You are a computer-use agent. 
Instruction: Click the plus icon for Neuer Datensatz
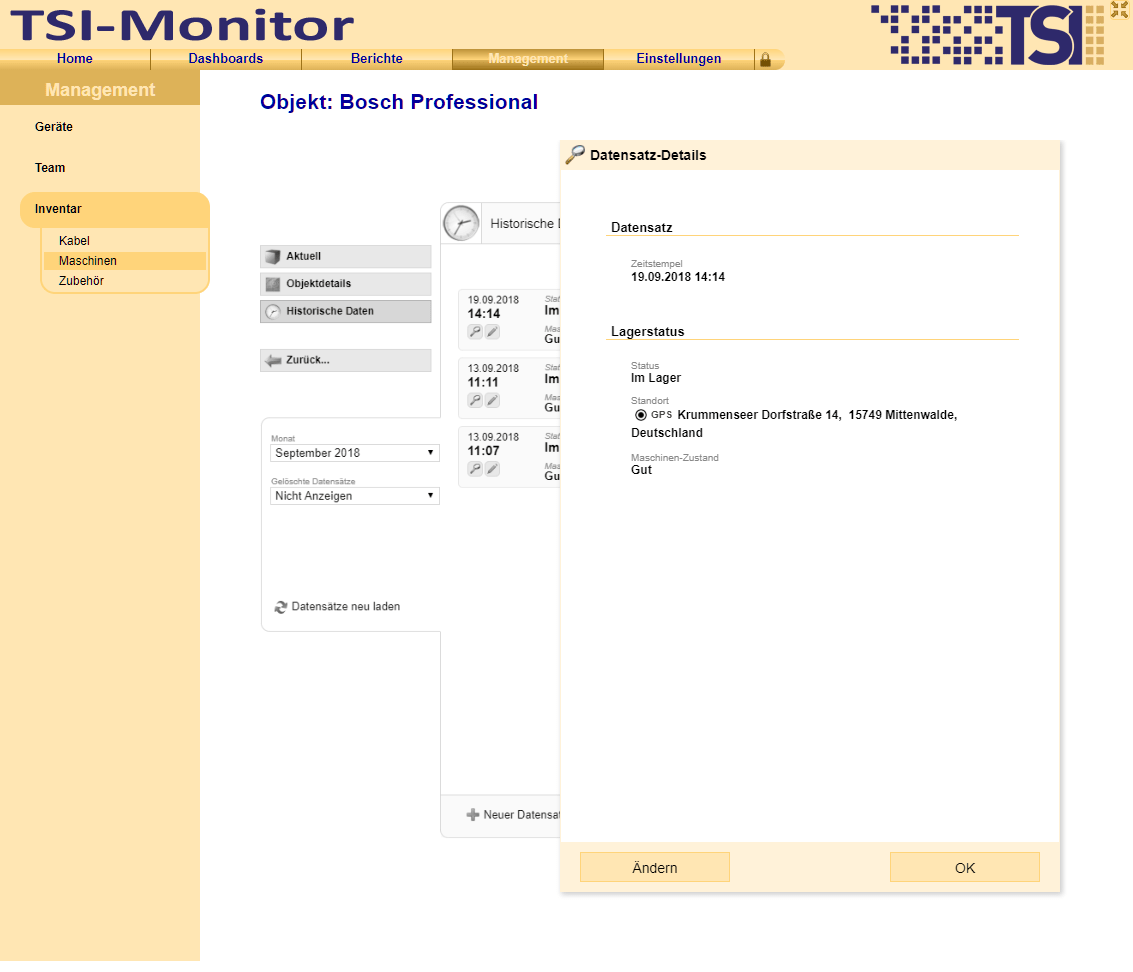click(x=473, y=815)
